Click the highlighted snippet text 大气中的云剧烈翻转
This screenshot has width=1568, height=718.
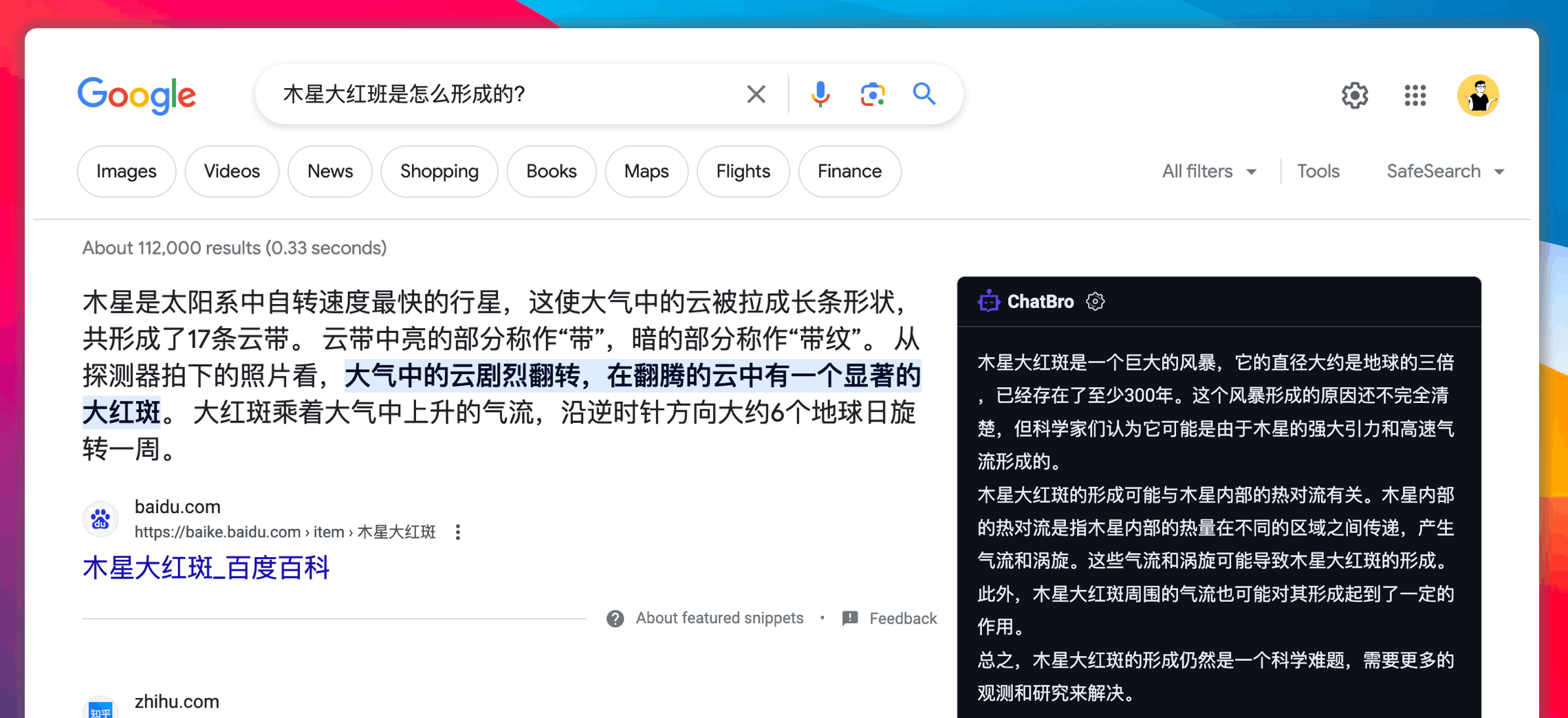click(x=463, y=376)
